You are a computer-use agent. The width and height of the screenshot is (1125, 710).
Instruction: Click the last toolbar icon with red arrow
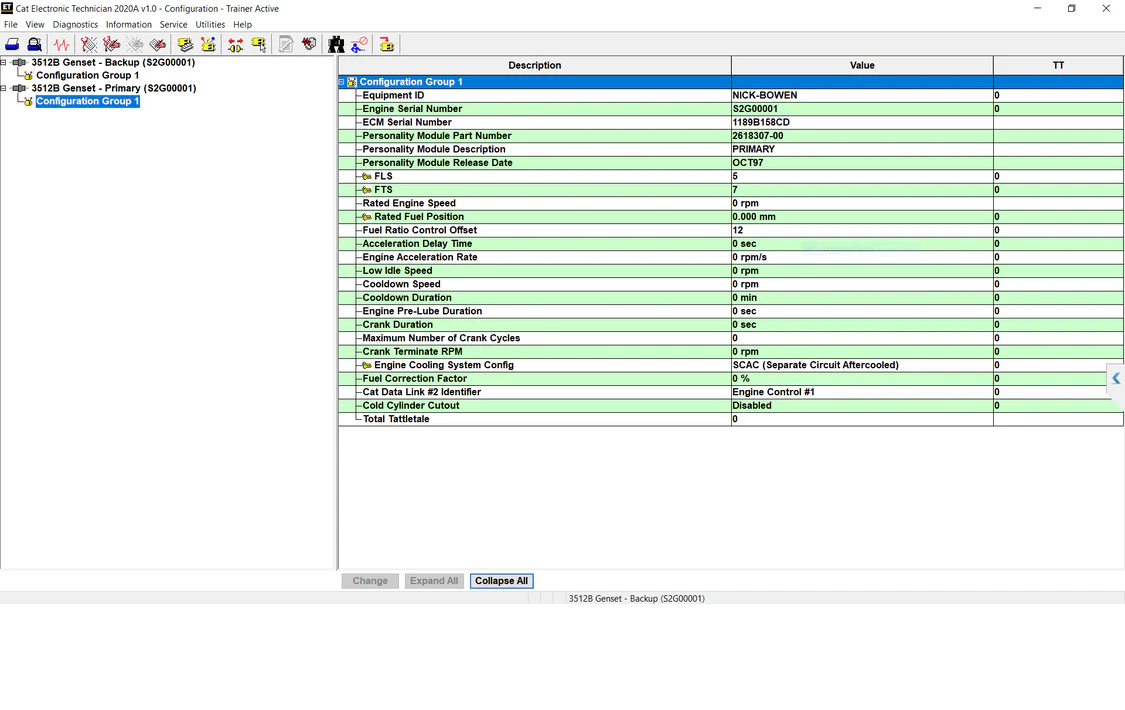(x=386, y=44)
